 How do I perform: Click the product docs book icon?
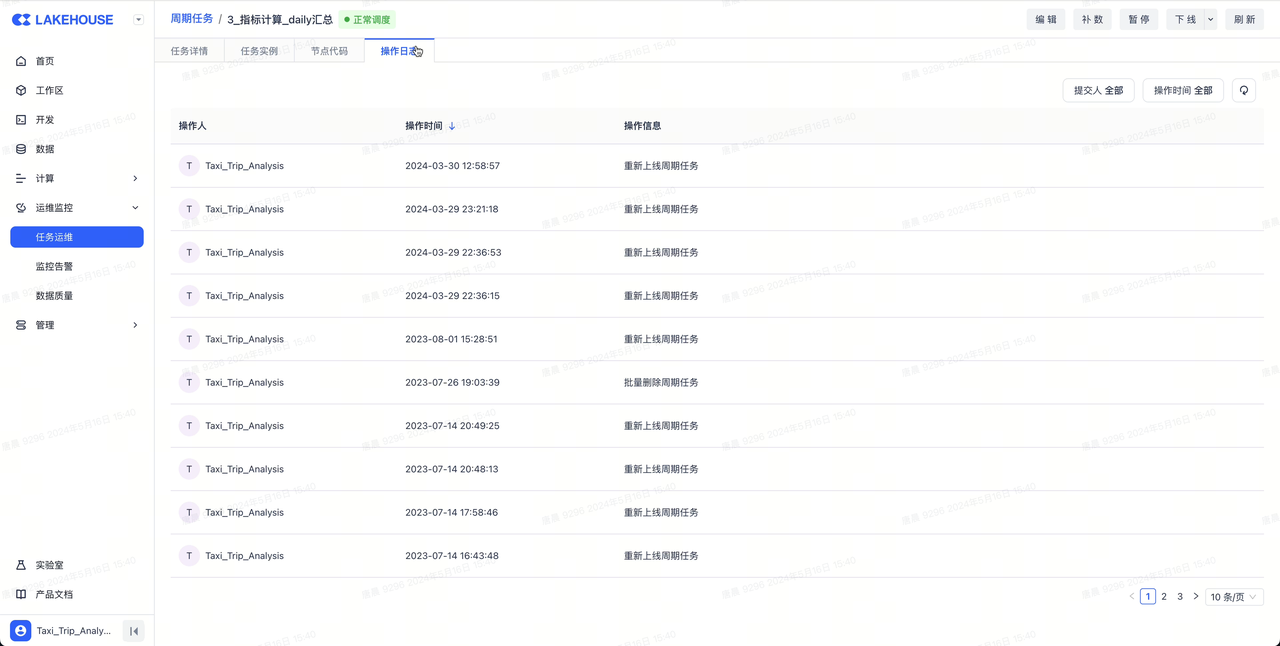pyautogui.click(x=21, y=594)
